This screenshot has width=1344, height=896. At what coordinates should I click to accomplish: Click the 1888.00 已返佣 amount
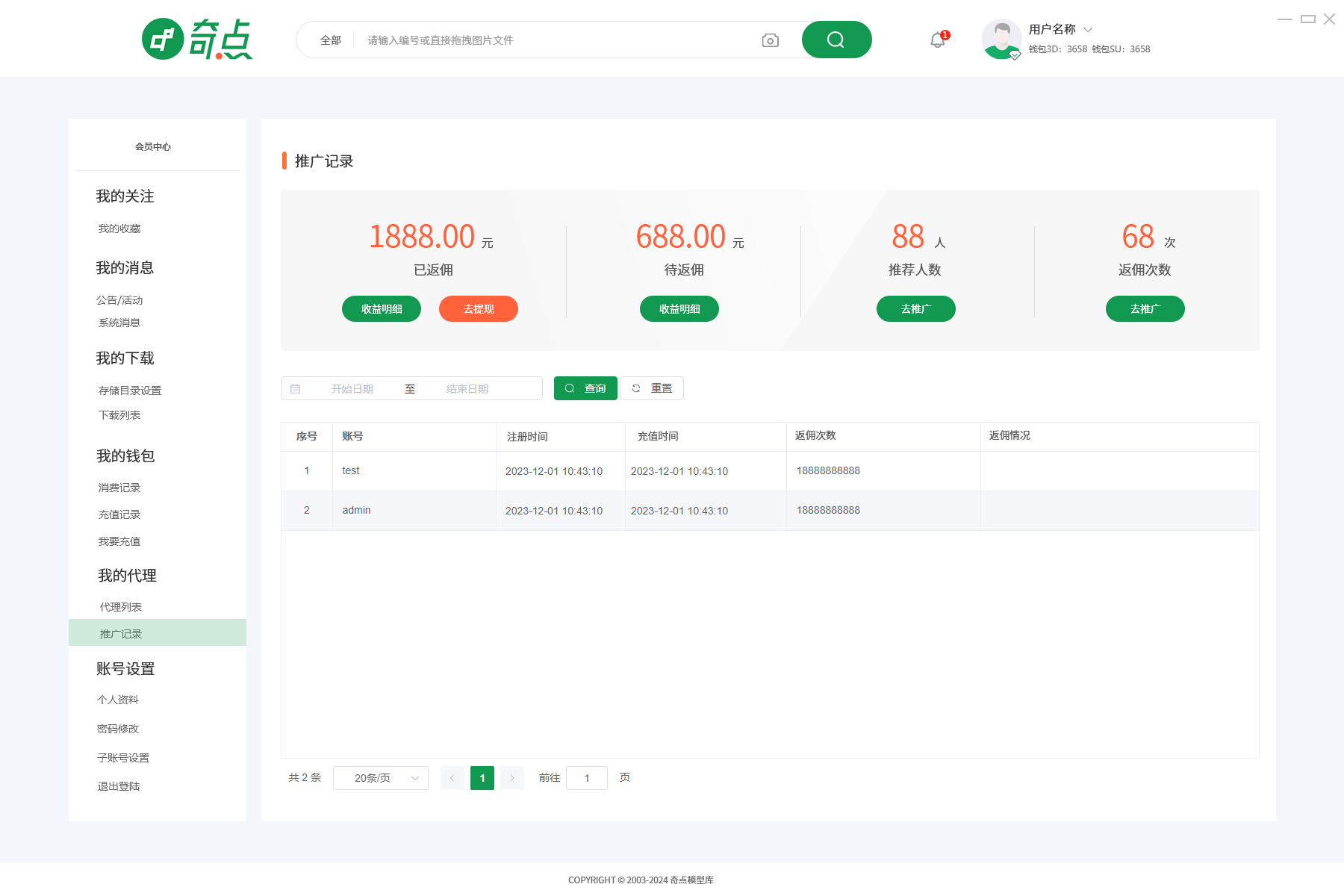click(x=422, y=237)
